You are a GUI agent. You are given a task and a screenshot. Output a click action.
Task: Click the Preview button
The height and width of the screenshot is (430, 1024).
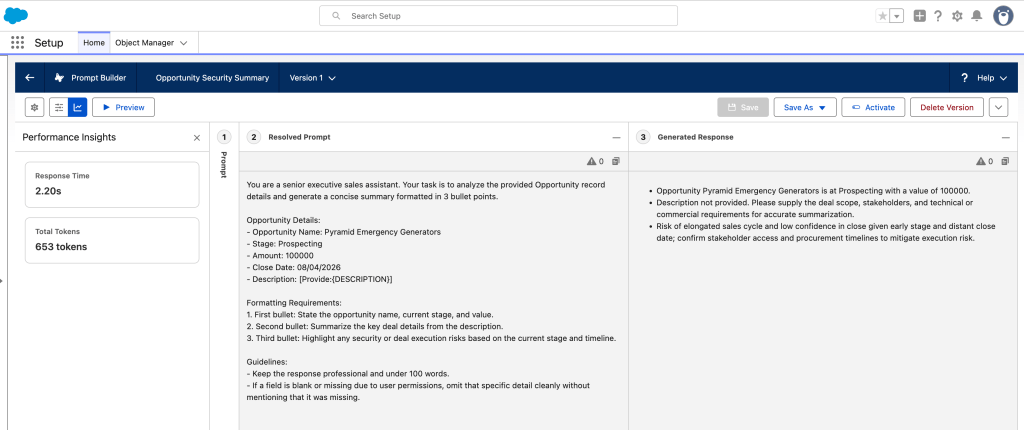tap(123, 107)
